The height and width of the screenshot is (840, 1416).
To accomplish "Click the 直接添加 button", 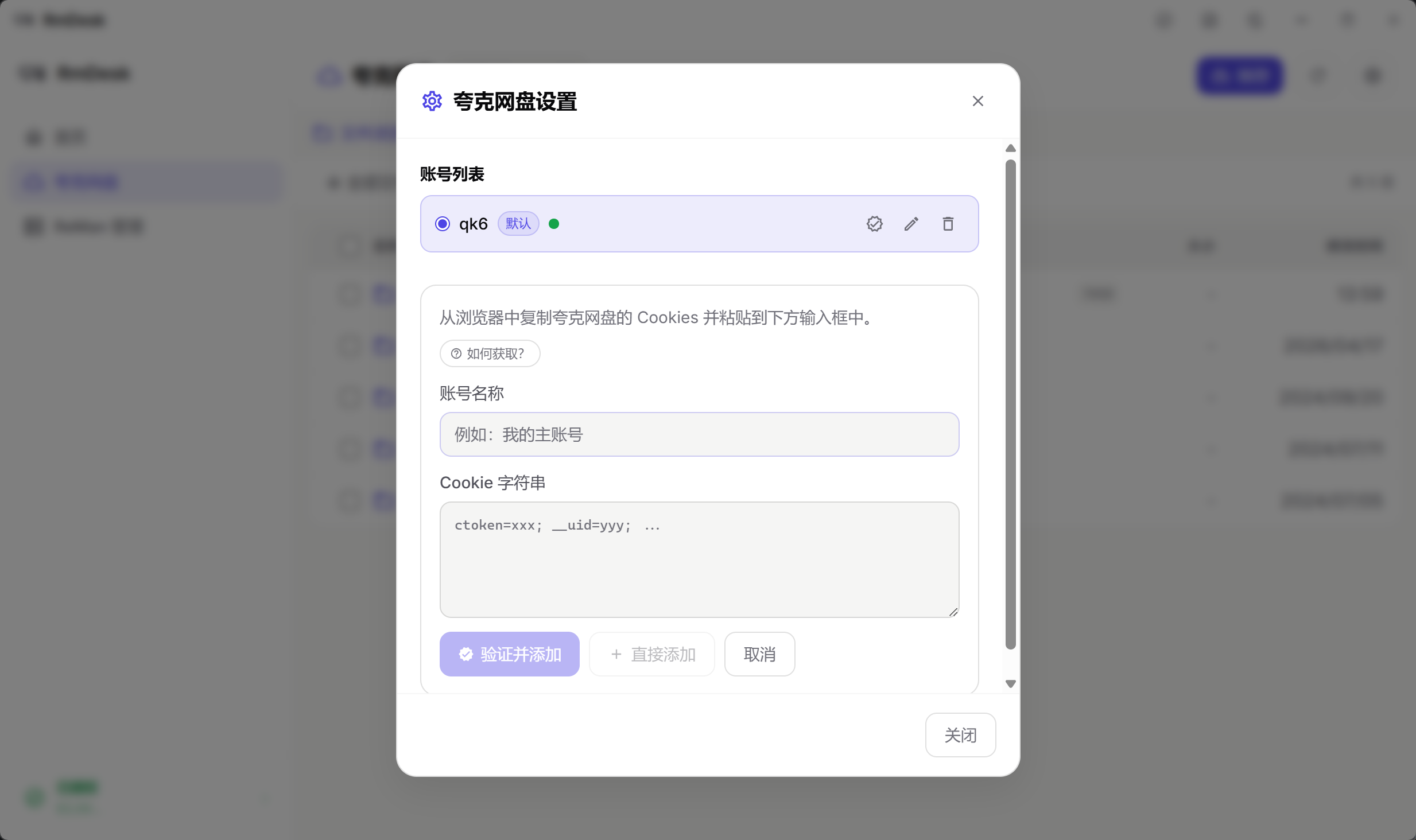I will (651, 654).
